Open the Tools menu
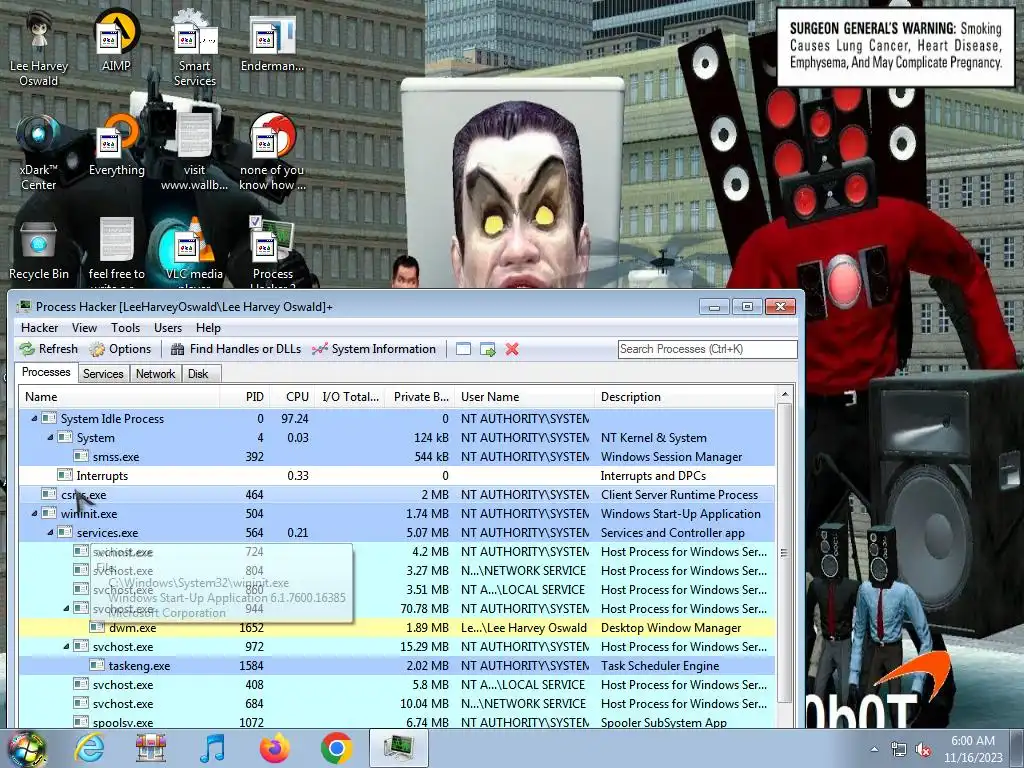This screenshot has width=1024, height=768. pos(125,328)
